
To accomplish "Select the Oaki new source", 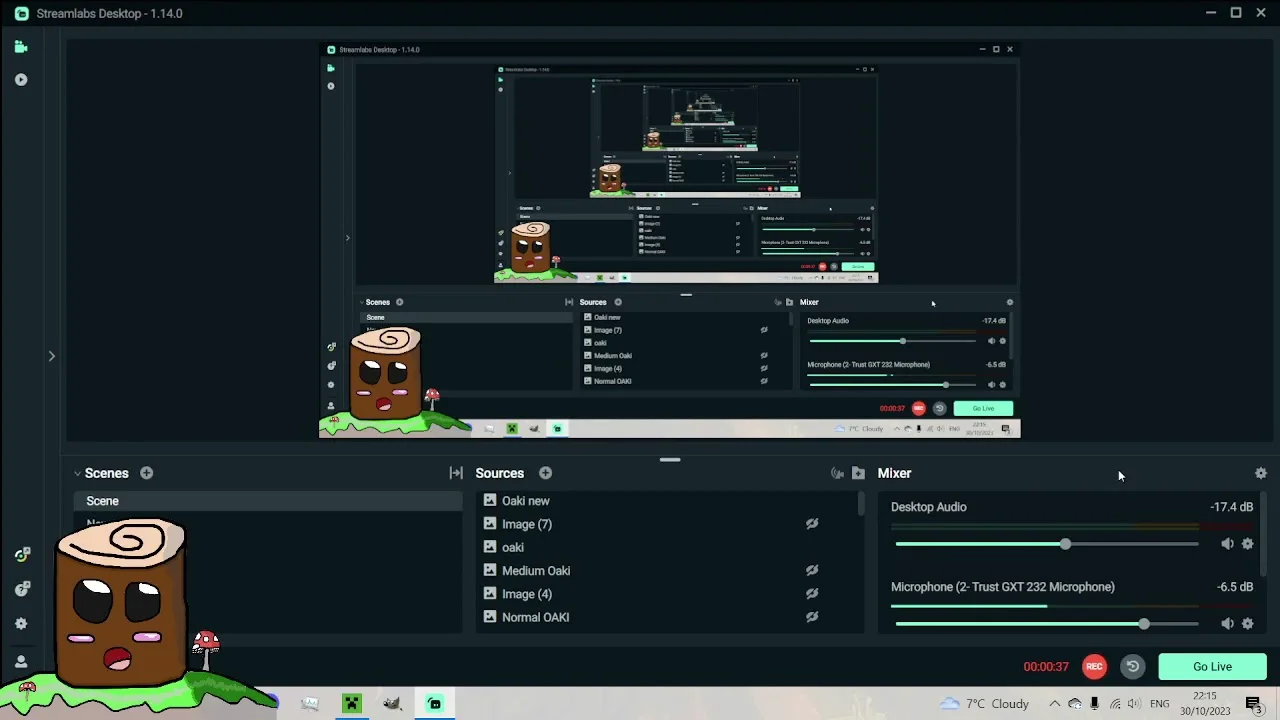I will [525, 501].
